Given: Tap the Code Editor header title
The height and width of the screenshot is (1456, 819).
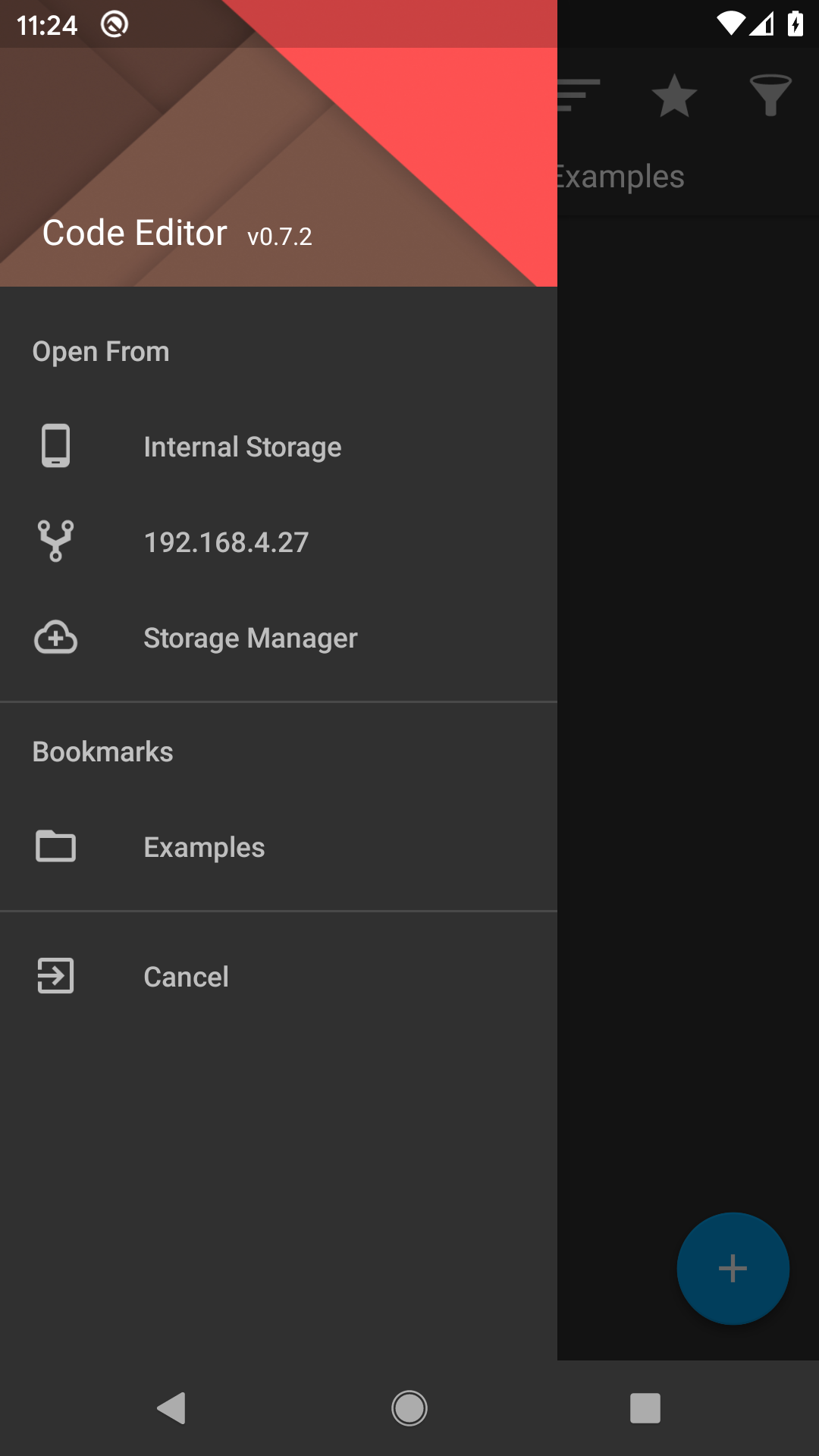Looking at the screenshot, I should (135, 233).
